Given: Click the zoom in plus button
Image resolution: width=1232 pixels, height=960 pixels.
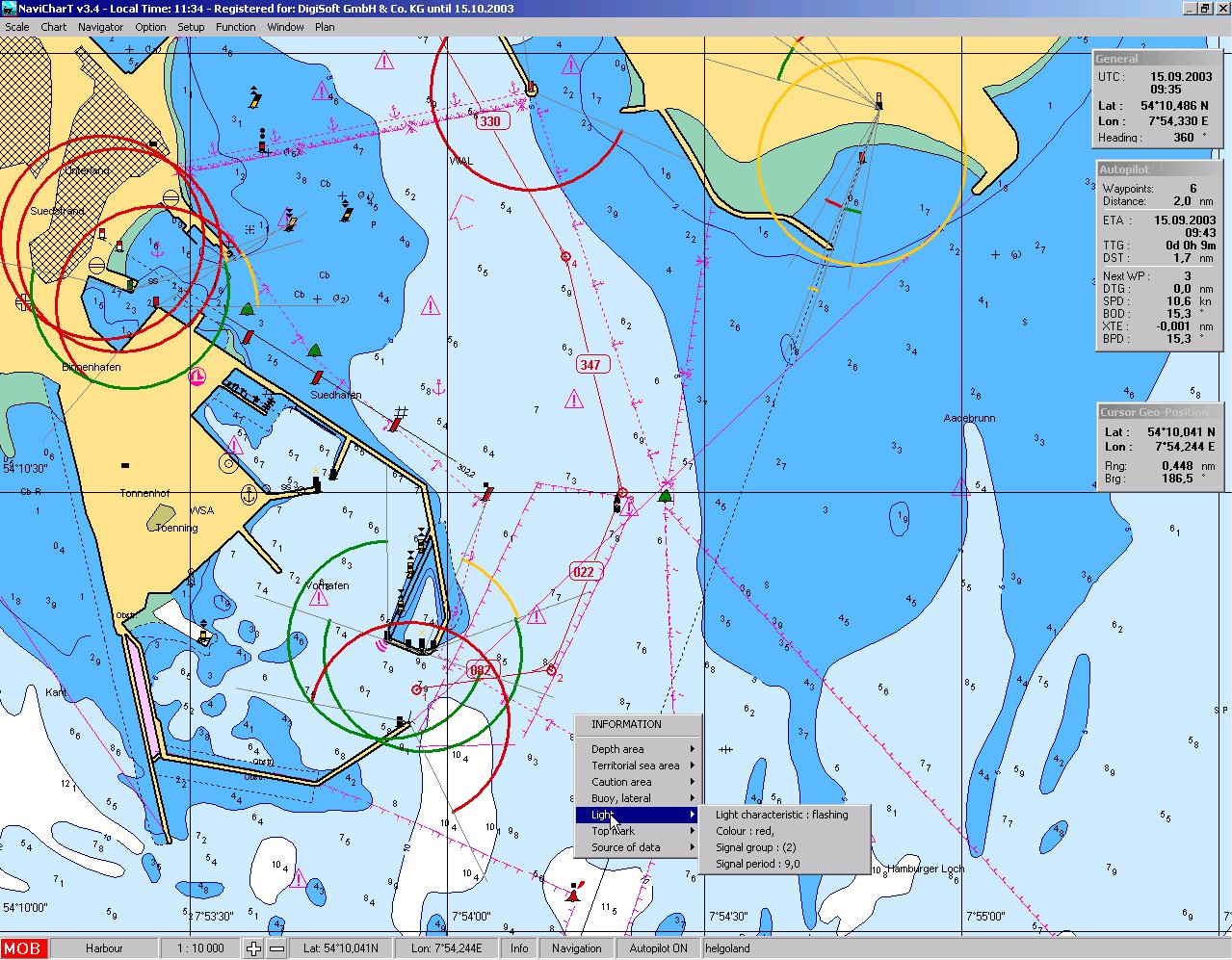Looking at the screenshot, I should [x=253, y=948].
